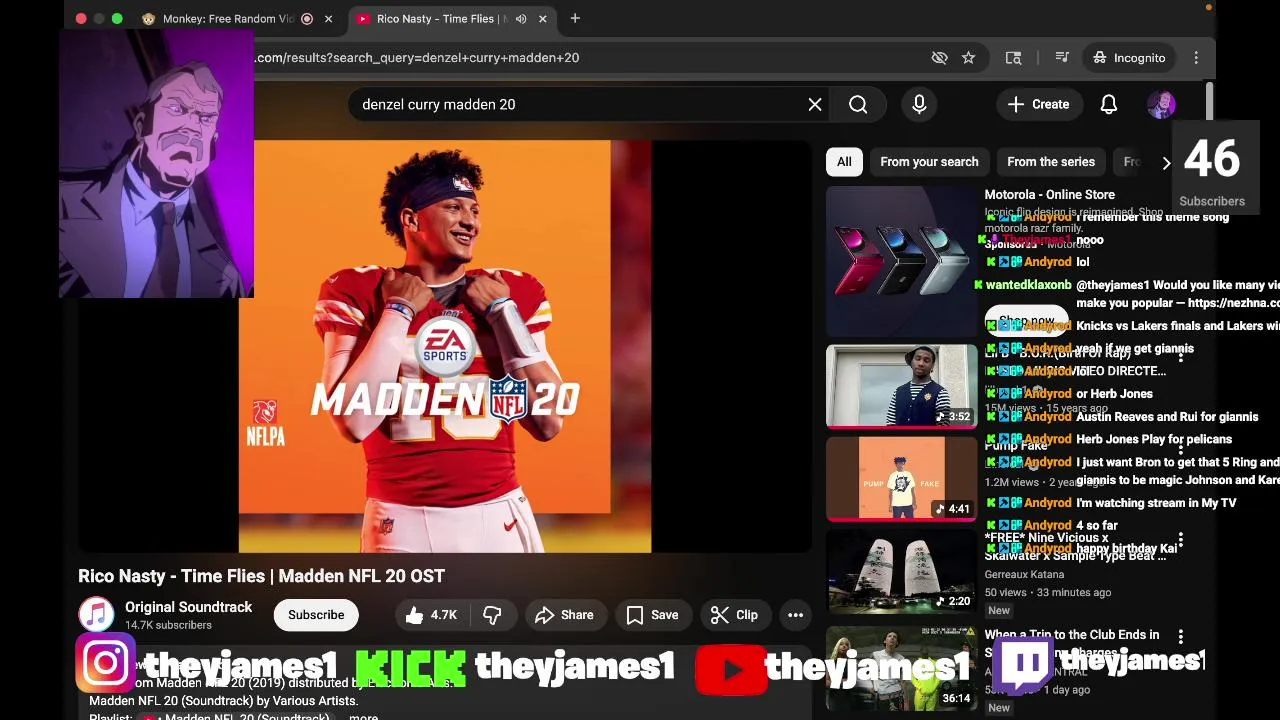
Task: Dislike the video with thumbs down
Action: pyautogui.click(x=492, y=615)
